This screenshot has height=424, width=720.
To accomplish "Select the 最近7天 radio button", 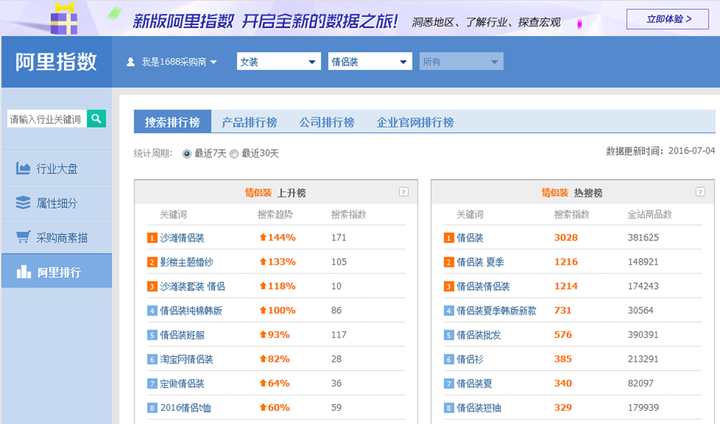I will 186,154.
